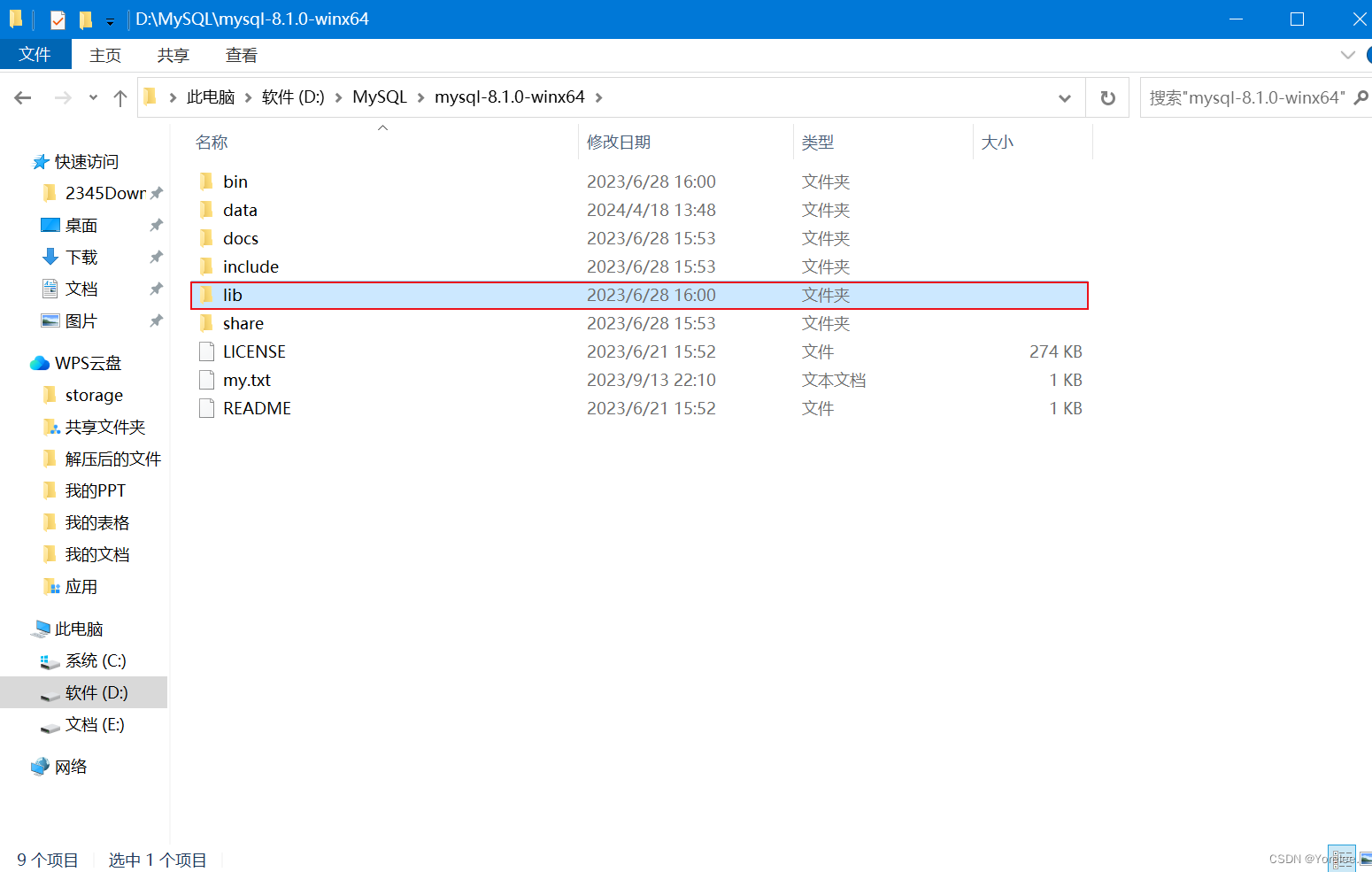Image resolution: width=1372 pixels, height=872 pixels.
Task: Open the data folder
Action: coord(240,209)
